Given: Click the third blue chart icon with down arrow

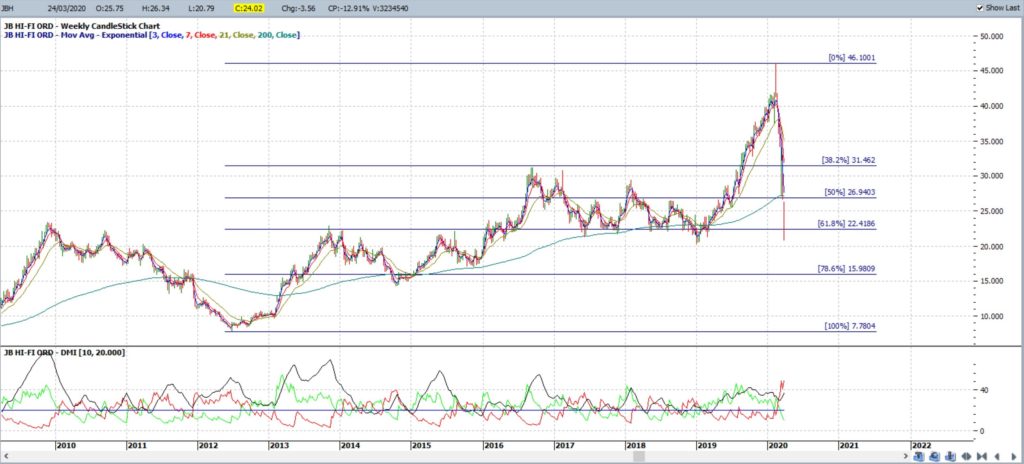Looking at the screenshot, I should point(950,456).
